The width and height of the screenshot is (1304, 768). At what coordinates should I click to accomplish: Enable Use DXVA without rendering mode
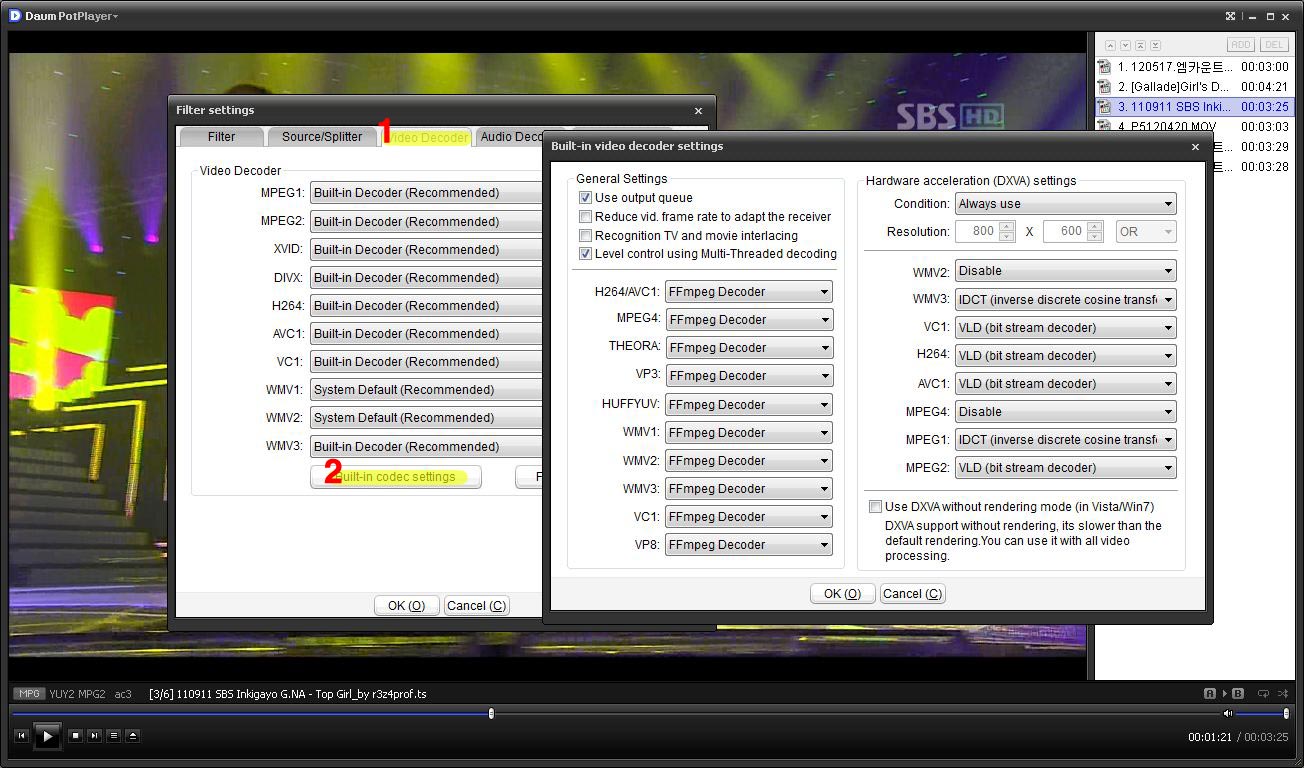(876, 507)
